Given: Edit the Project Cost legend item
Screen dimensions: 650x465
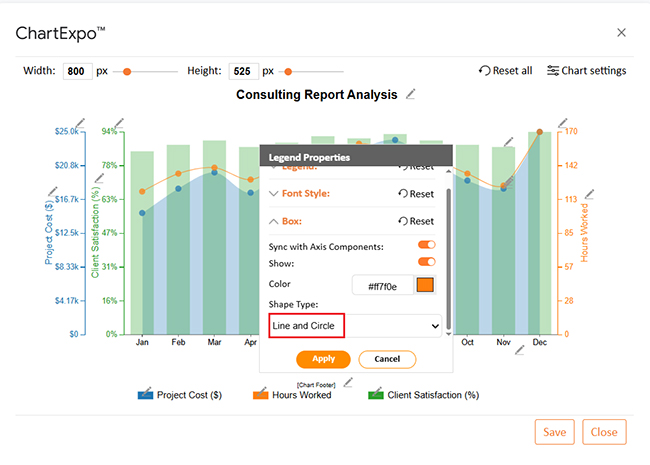Looking at the screenshot, I should [x=146, y=394].
